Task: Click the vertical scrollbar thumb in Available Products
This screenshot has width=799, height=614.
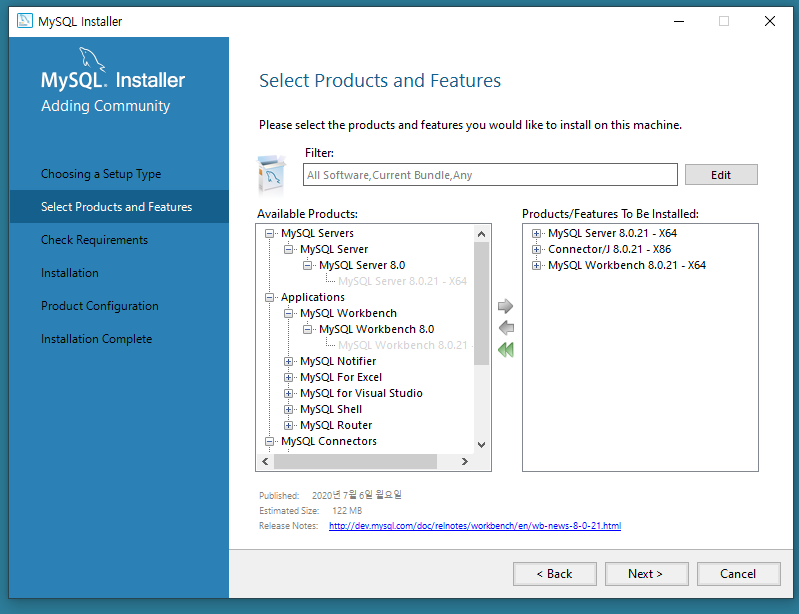Action: 481,304
